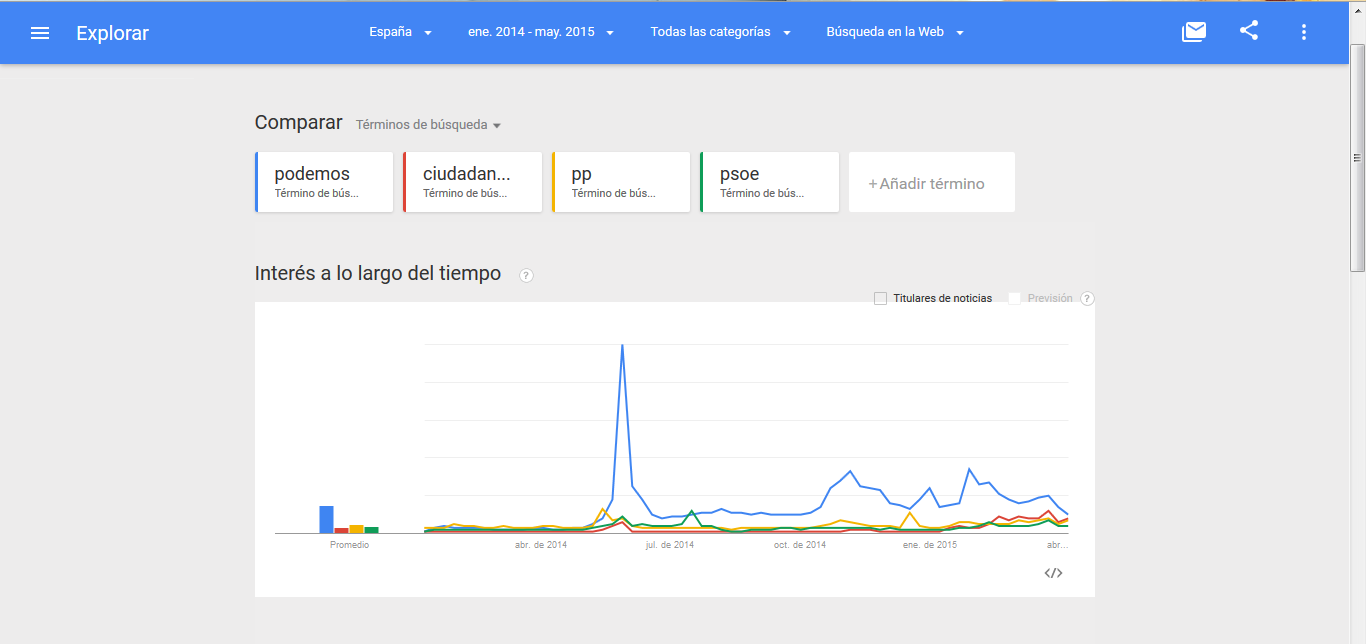Screen dimensions: 1366x644
Task: Toggle the Previsión checkbox
Action: coord(1015,298)
